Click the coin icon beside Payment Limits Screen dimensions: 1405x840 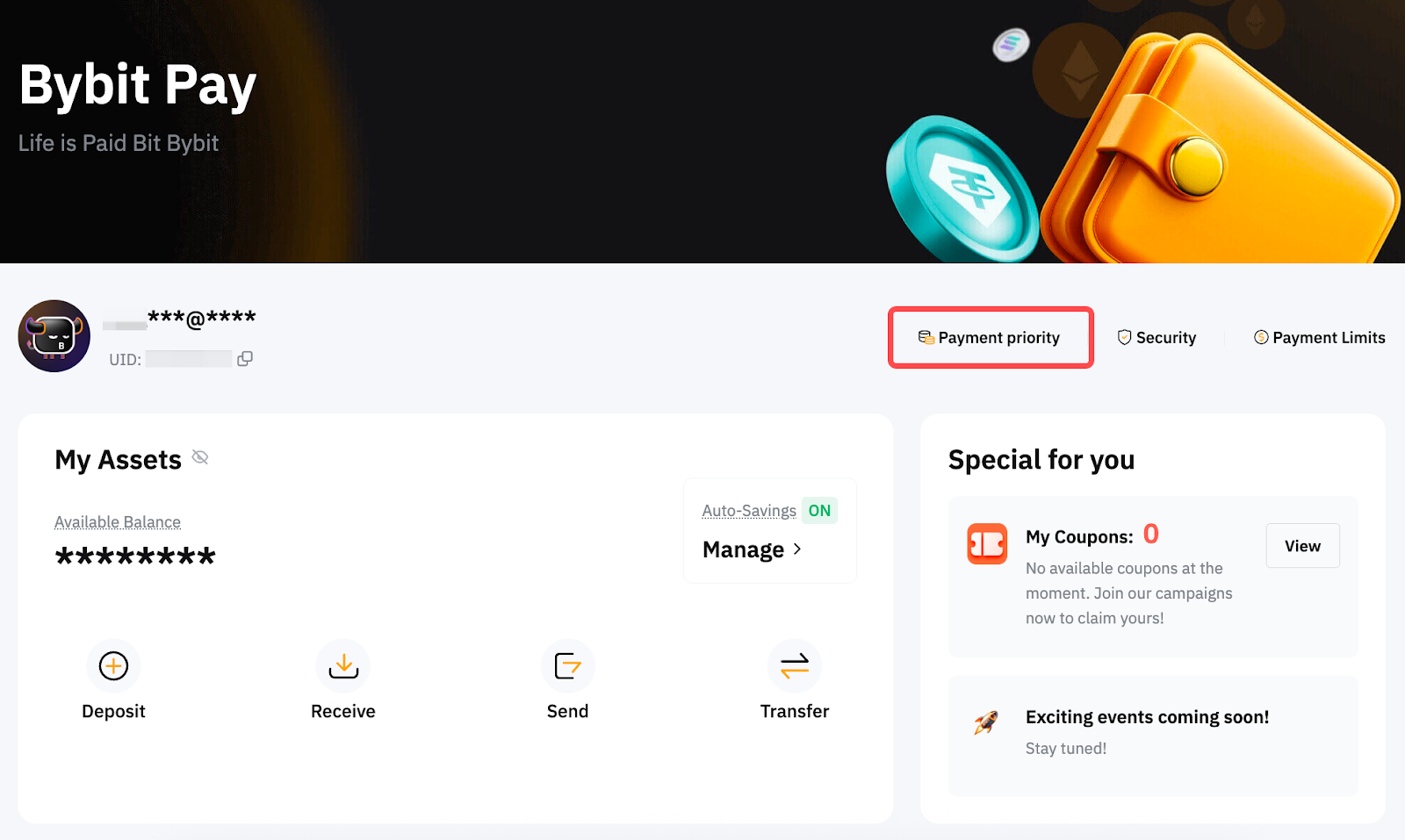(1261, 337)
